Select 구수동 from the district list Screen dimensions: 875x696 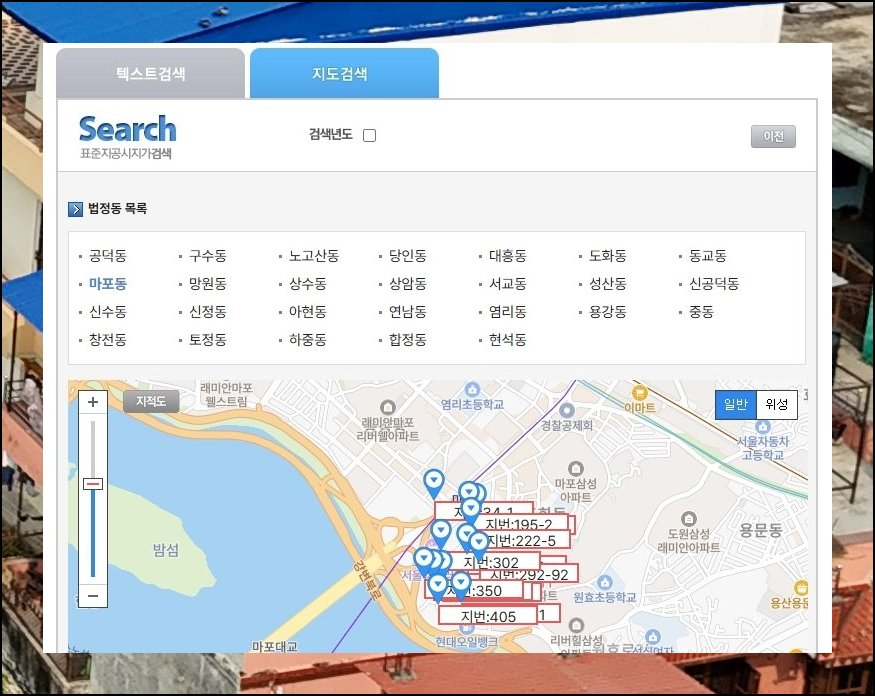tap(208, 256)
